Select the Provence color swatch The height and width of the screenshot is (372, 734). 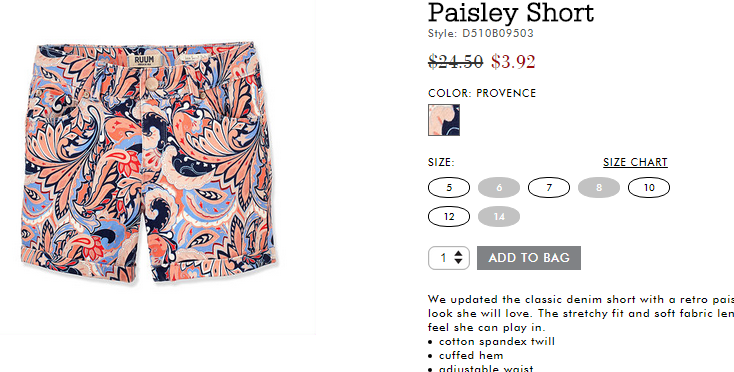click(x=444, y=120)
